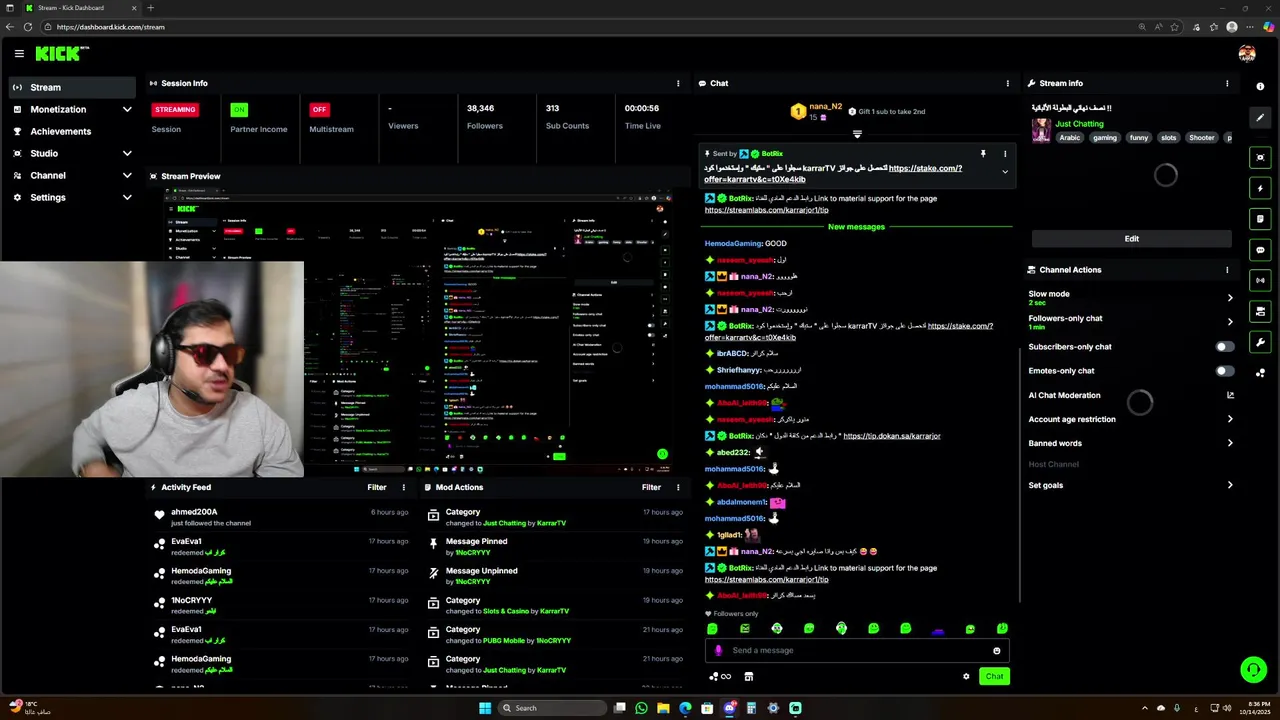Open the profile avatar at top right
The image size is (1280, 720).
1247,54
